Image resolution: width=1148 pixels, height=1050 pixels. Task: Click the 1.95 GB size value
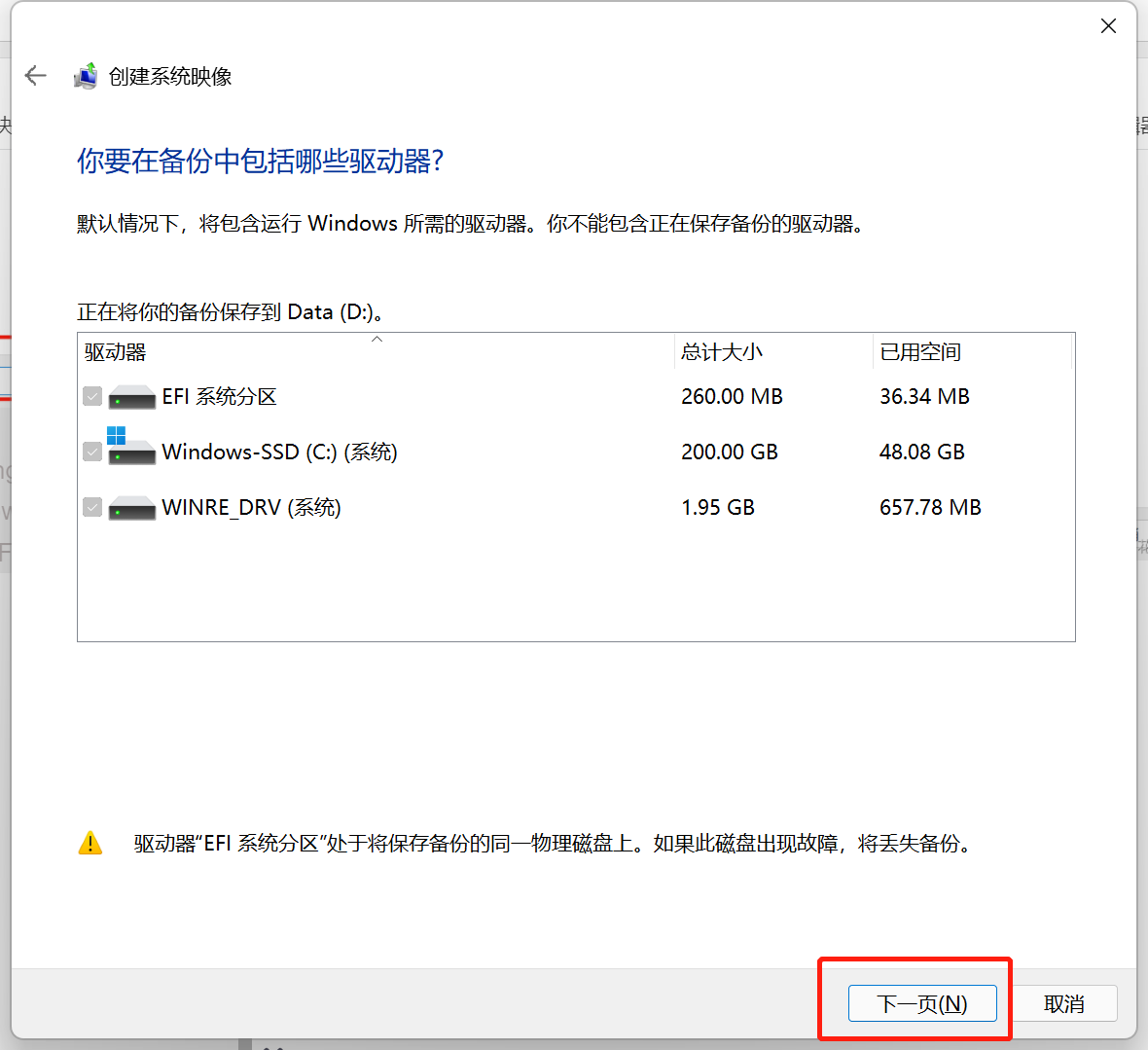[718, 507]
